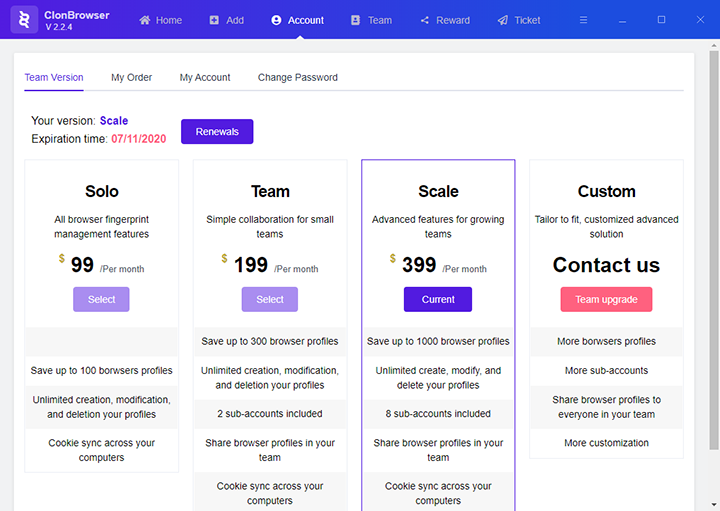The image size is (720, 511).
Task: Click the expiration date 07/11/2020
Action: (x=139, y=139)
